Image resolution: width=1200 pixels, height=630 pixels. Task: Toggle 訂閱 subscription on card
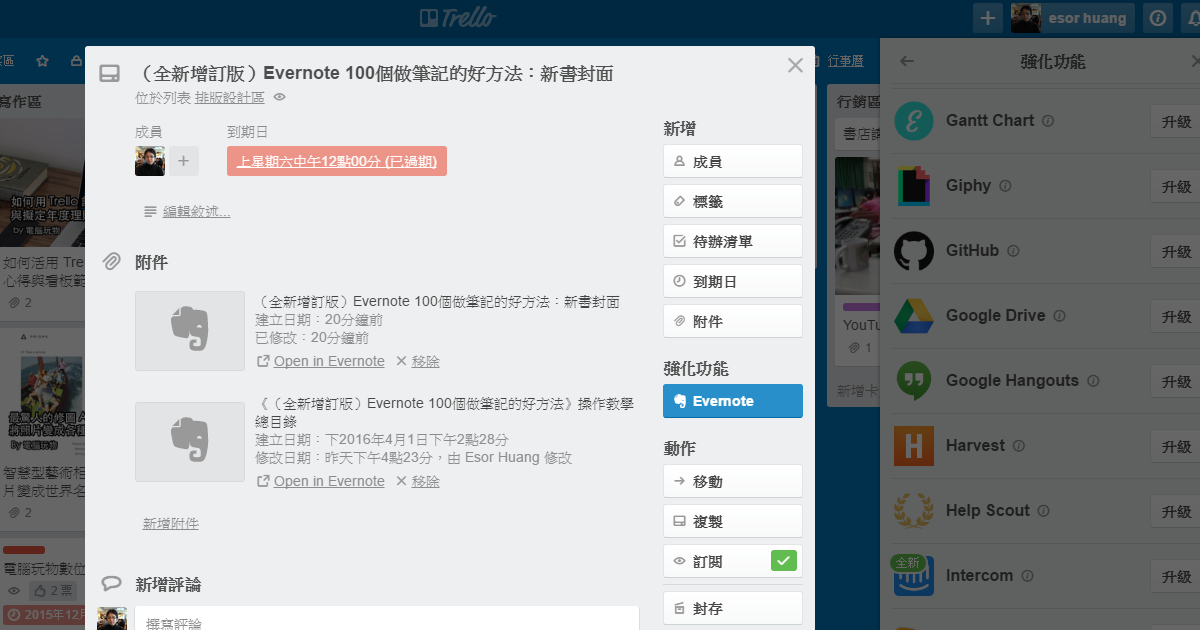pyautogui.click(x=733, y=561)
